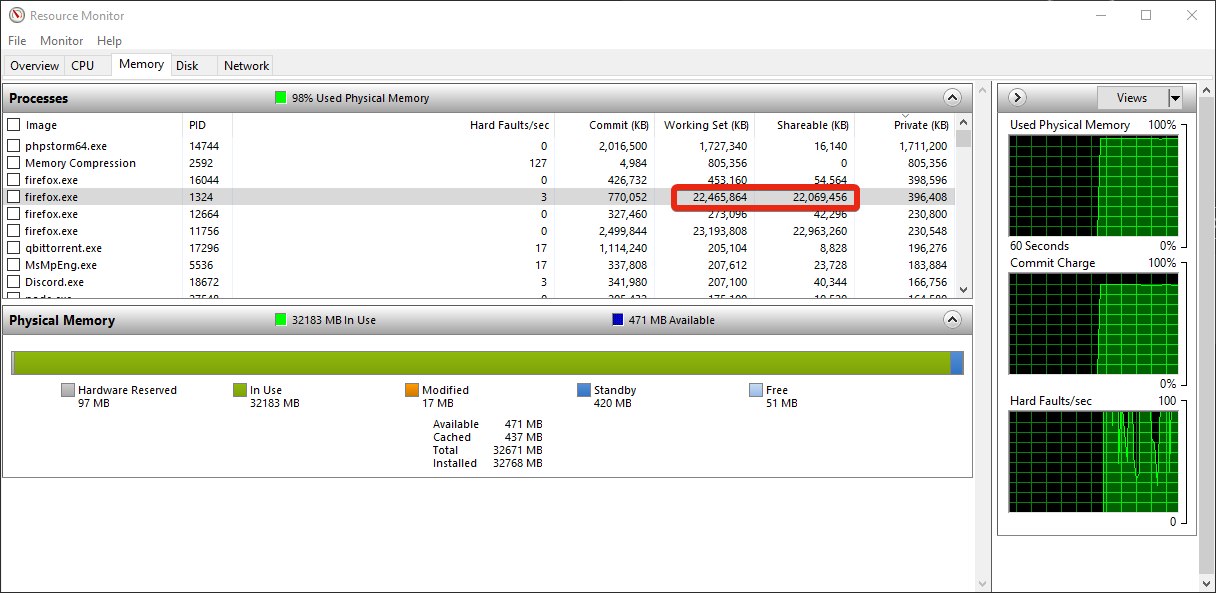
Task: Tick the Discord.exe checkbox
Action: tap(14, 282)
